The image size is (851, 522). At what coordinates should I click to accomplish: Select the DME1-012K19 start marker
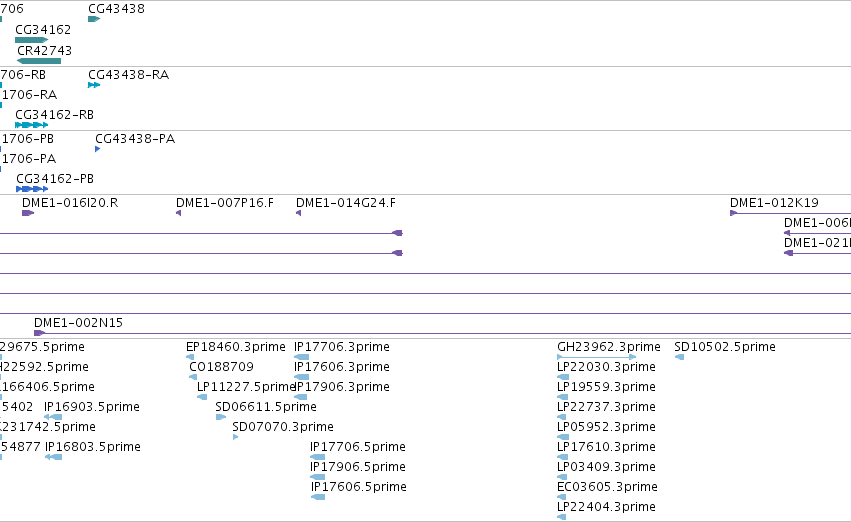tap(733, 213)
